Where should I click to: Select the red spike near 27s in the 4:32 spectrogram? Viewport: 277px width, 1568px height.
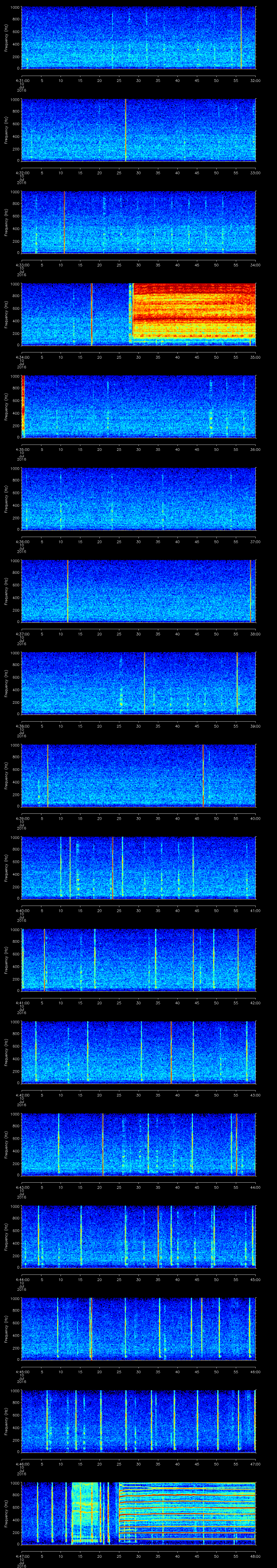click(126, 130)
